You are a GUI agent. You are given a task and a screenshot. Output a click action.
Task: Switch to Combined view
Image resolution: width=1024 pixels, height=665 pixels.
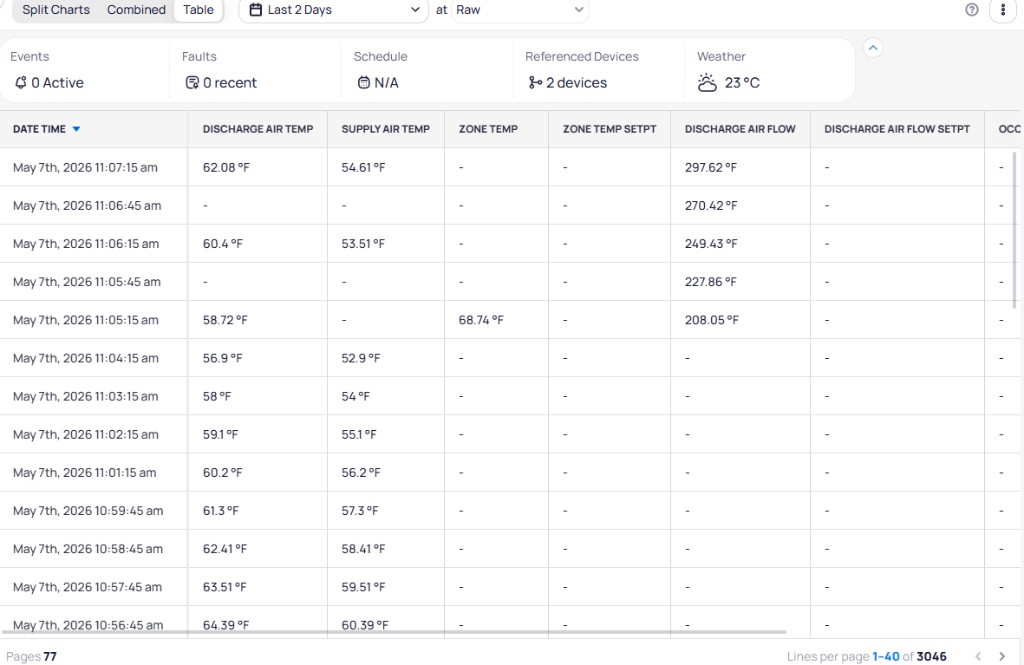136,10
